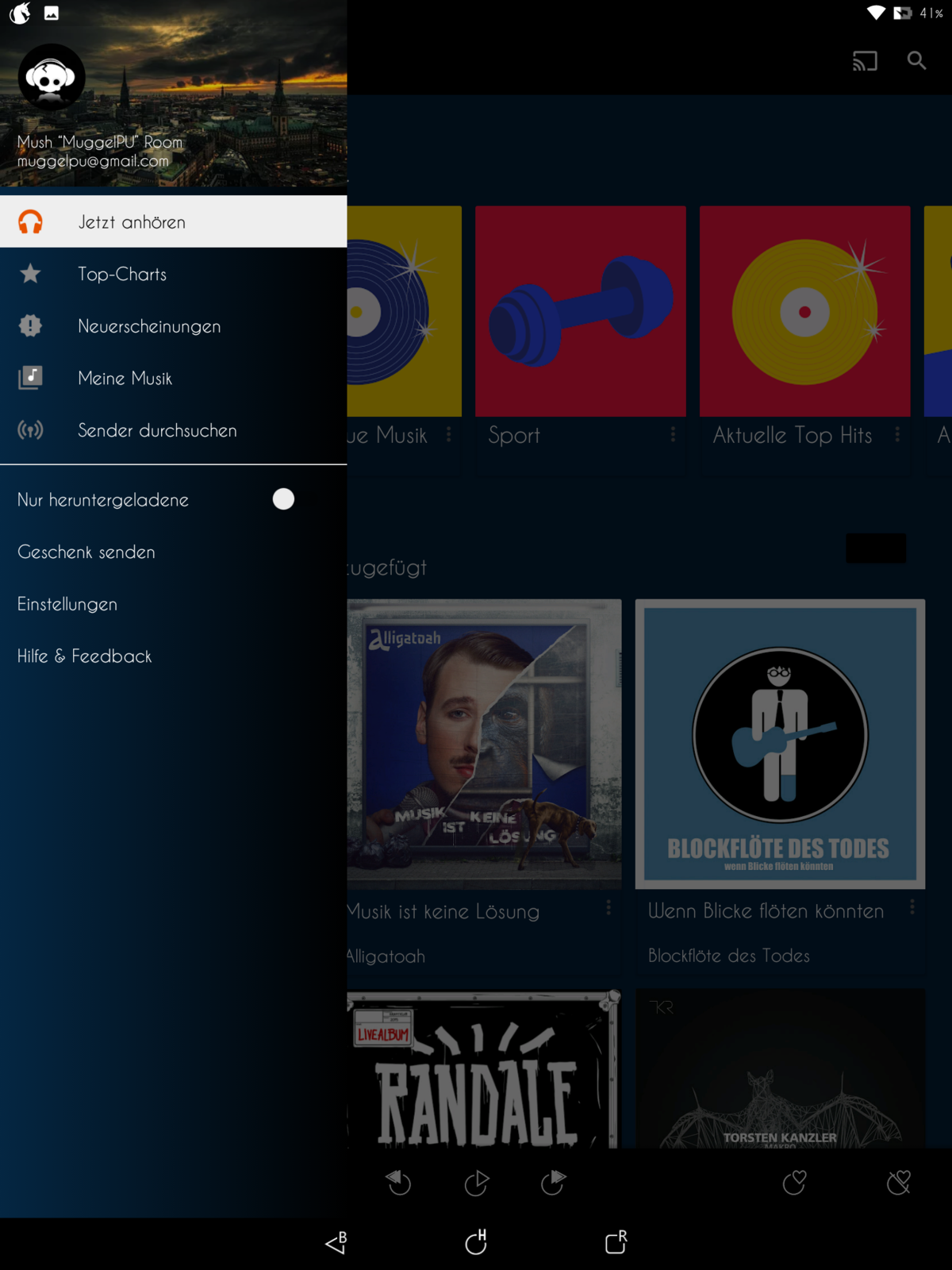
Task: Open overflow menu for Musik ist keine Lösung
Action: [x=608, y=907]
